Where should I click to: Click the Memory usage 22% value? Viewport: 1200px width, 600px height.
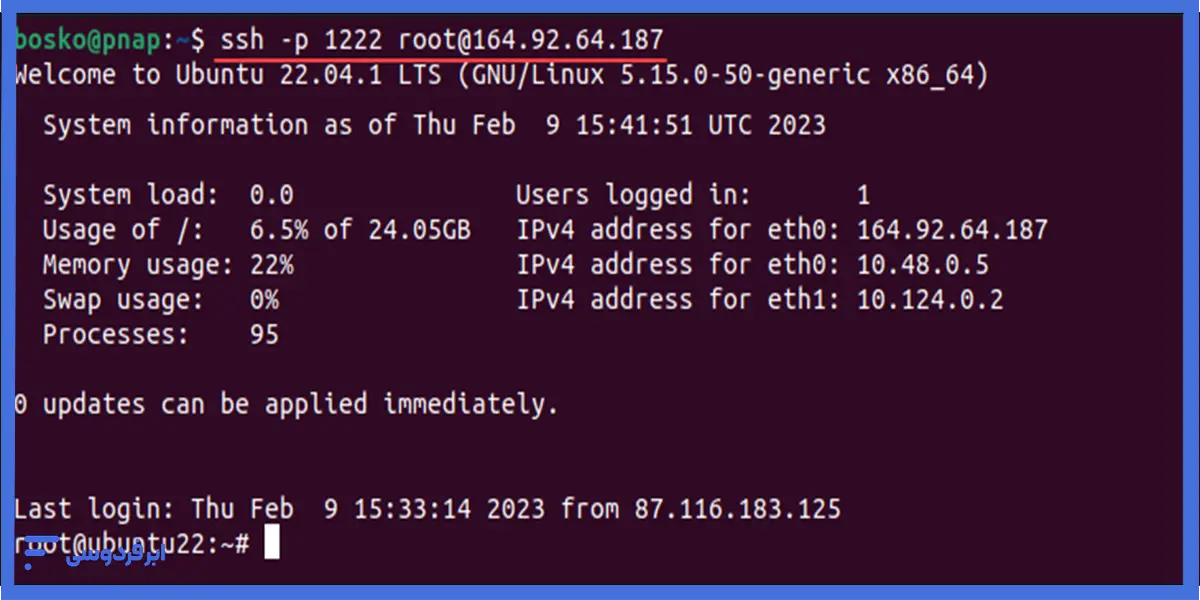[x=271, y=265]
